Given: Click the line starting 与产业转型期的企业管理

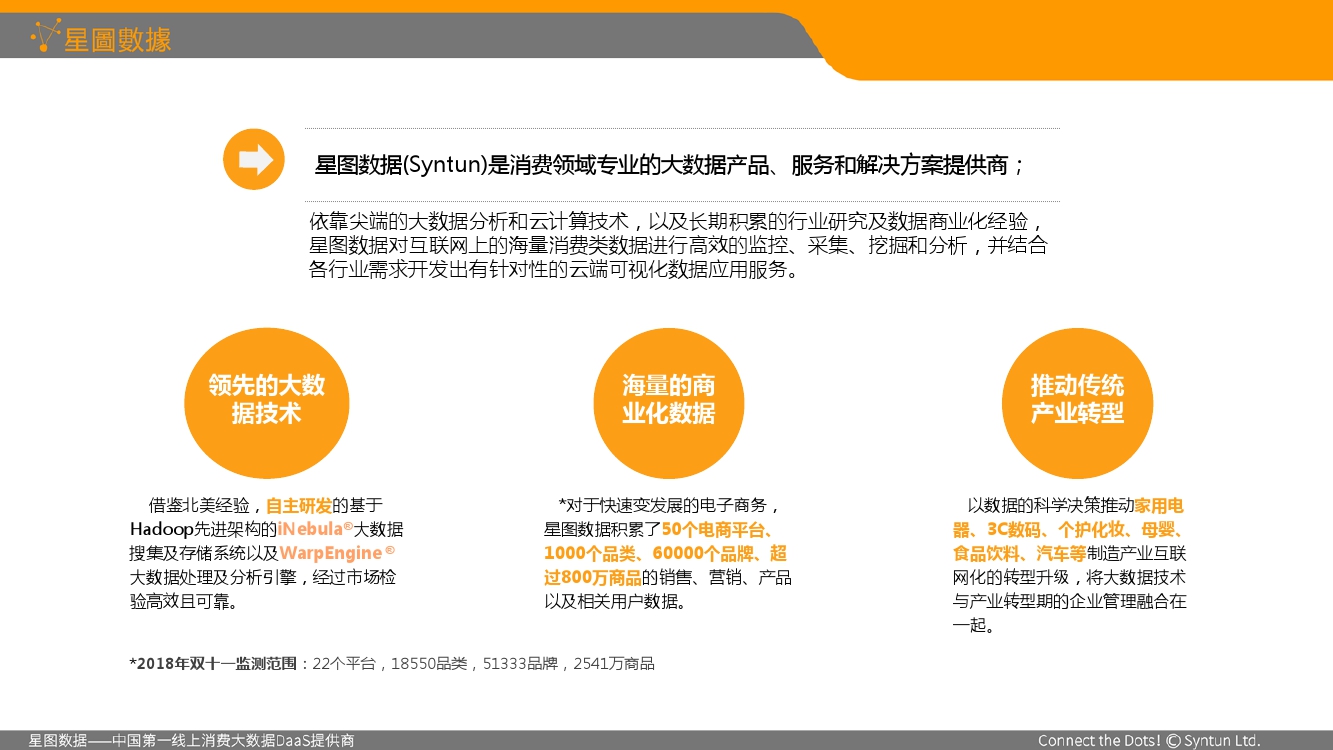Looking at the screenshot, I should (x=1069, y=601).
